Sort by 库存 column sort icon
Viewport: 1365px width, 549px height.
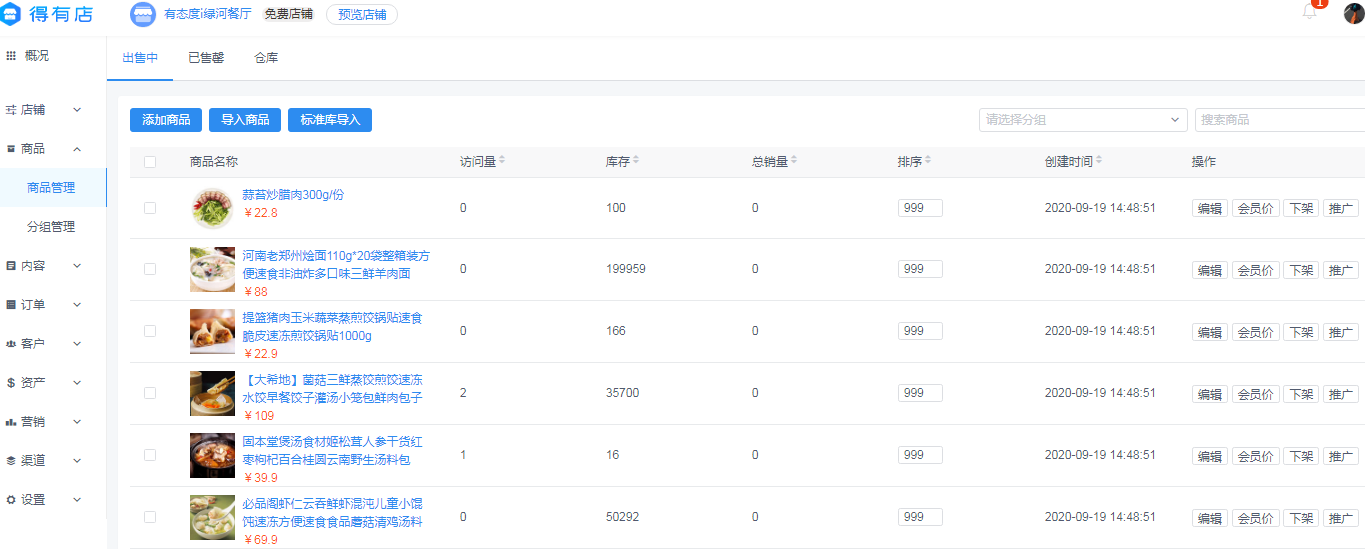(x=636, y=161)
